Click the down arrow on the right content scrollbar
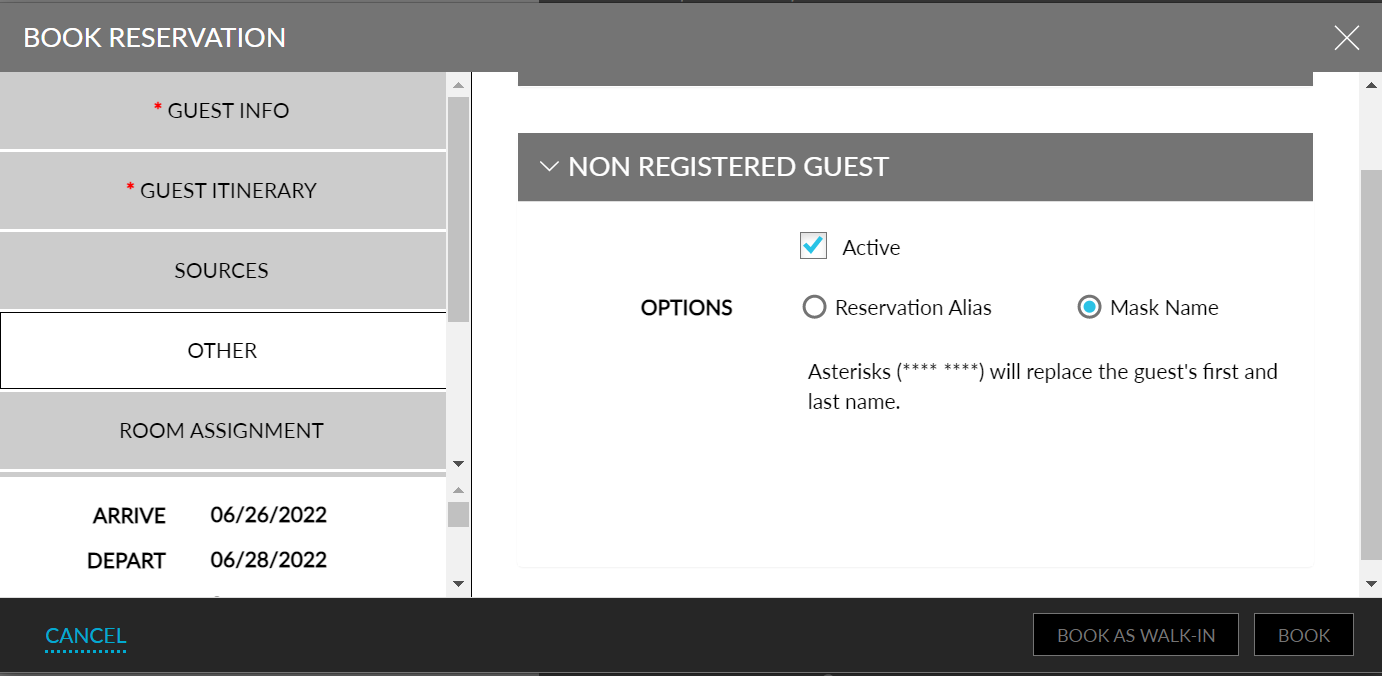The width and height of the screenshot is (1382, 676). [x=1368, y=581]
